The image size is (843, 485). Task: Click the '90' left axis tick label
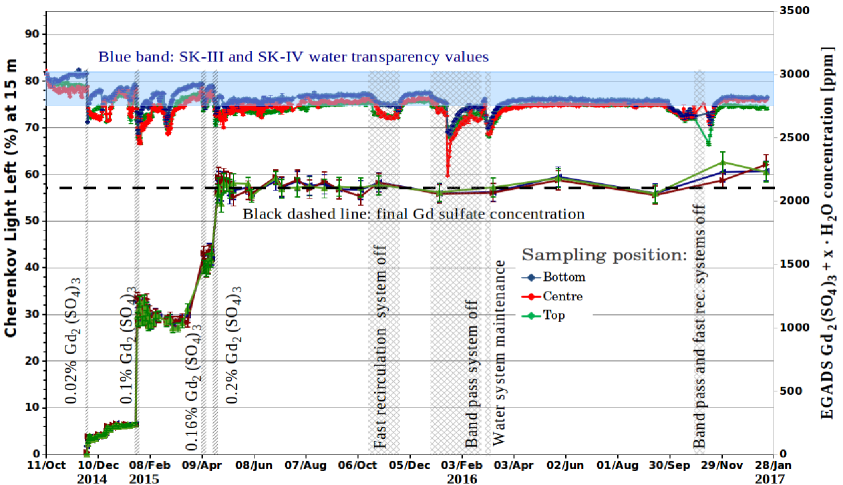point(33,34)
